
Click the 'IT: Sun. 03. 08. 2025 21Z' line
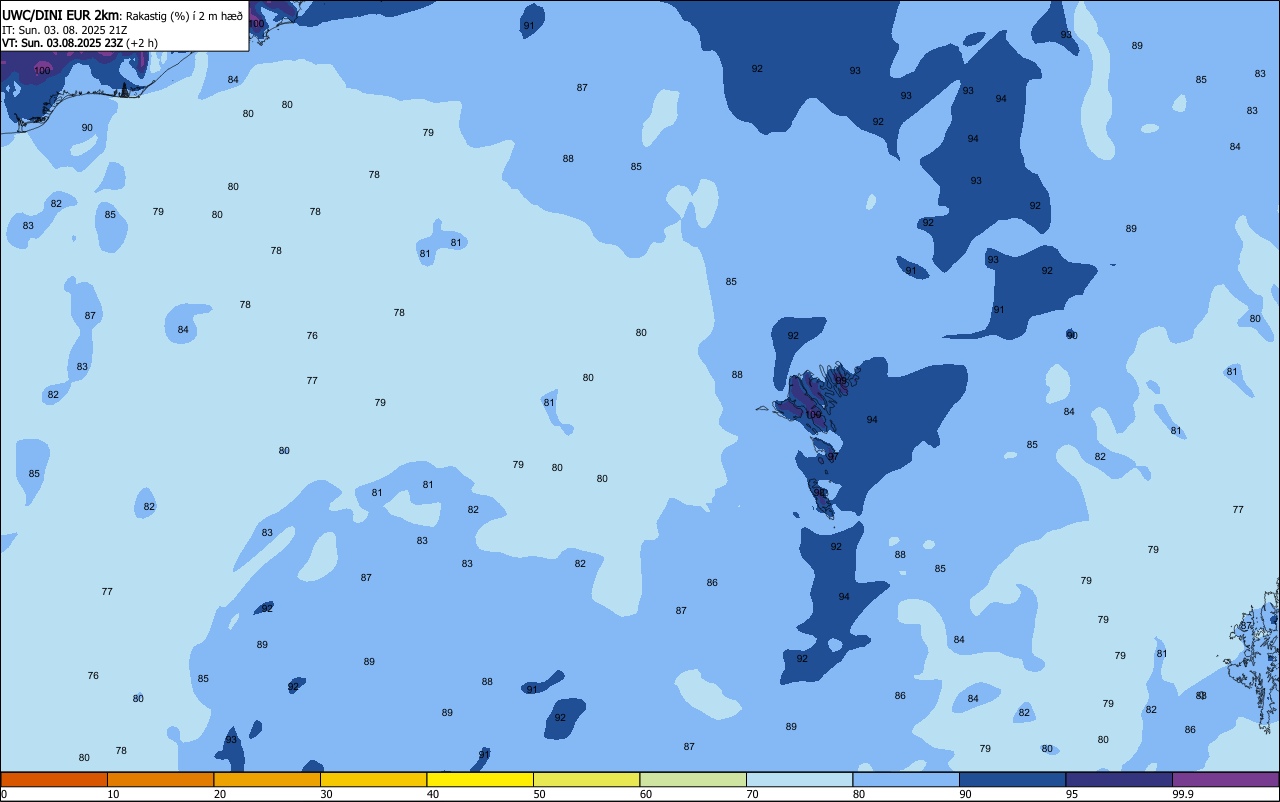[64, 29]
